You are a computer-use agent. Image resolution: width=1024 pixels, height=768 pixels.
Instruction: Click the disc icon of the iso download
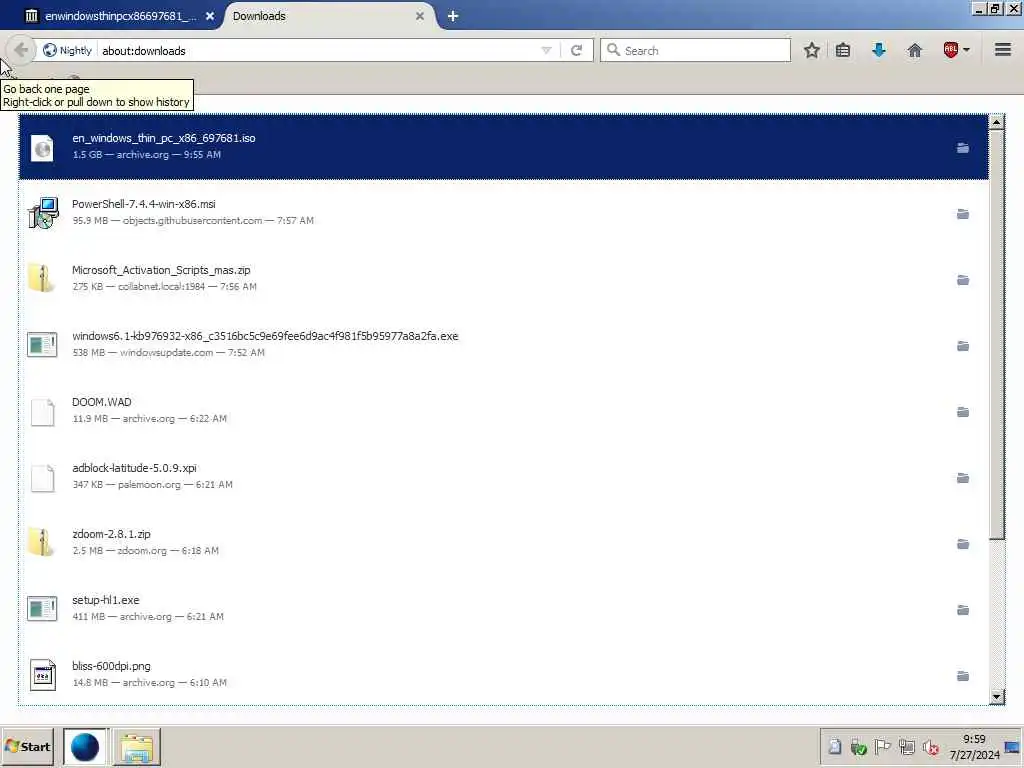pyautogui.click(x=42, y=148)
